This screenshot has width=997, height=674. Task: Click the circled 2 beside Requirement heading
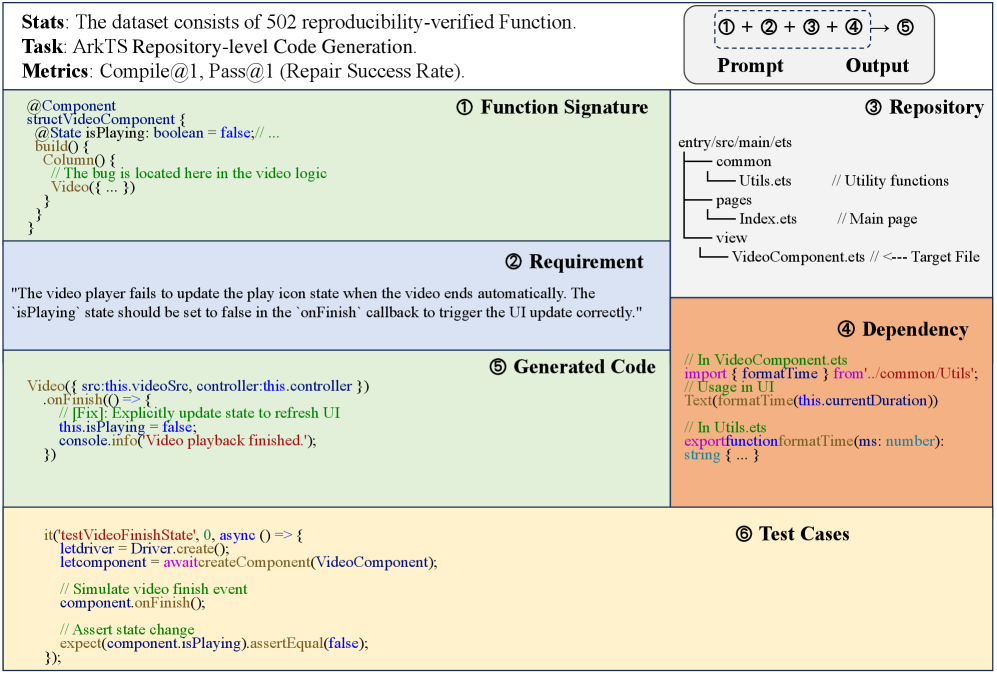tap(514, 263)
